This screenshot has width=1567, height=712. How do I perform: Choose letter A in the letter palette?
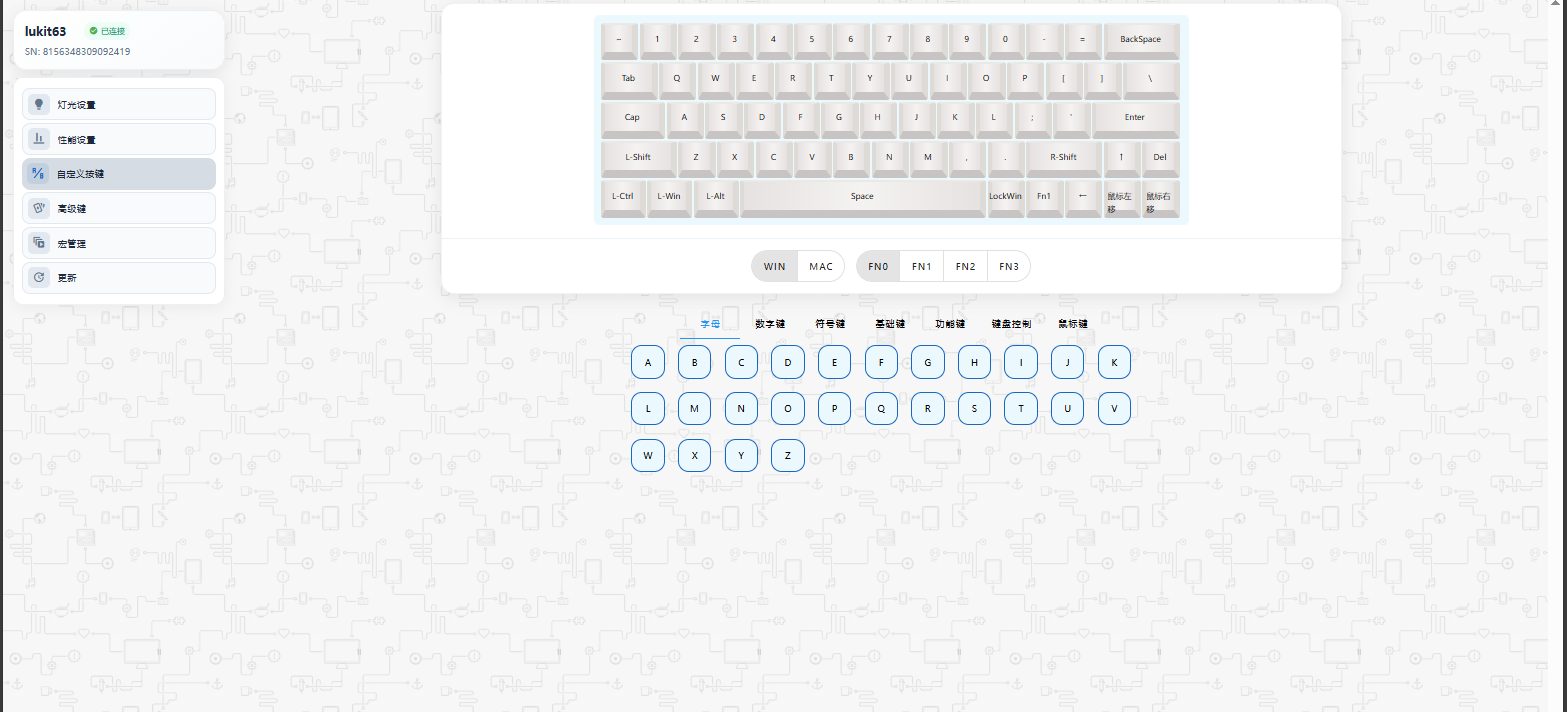648,362
